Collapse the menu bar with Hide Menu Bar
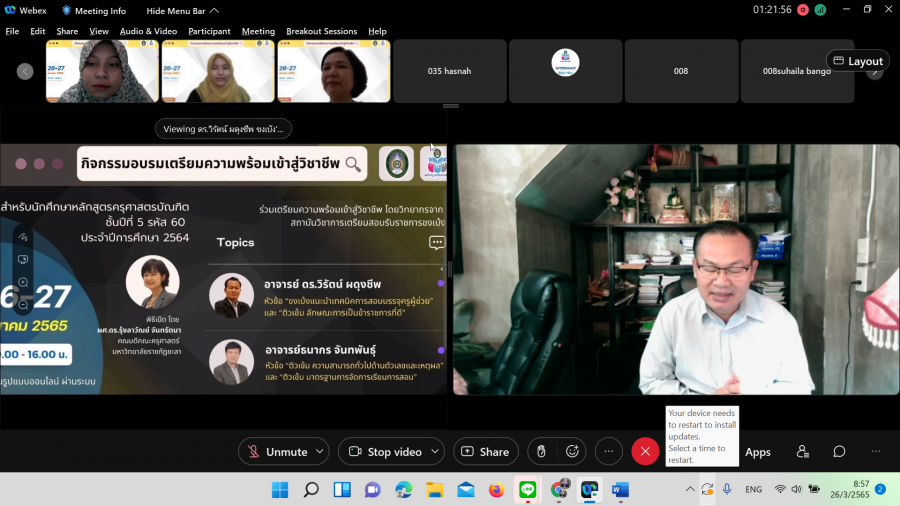This screenshot has width=900, height=506. pos(183,11)
